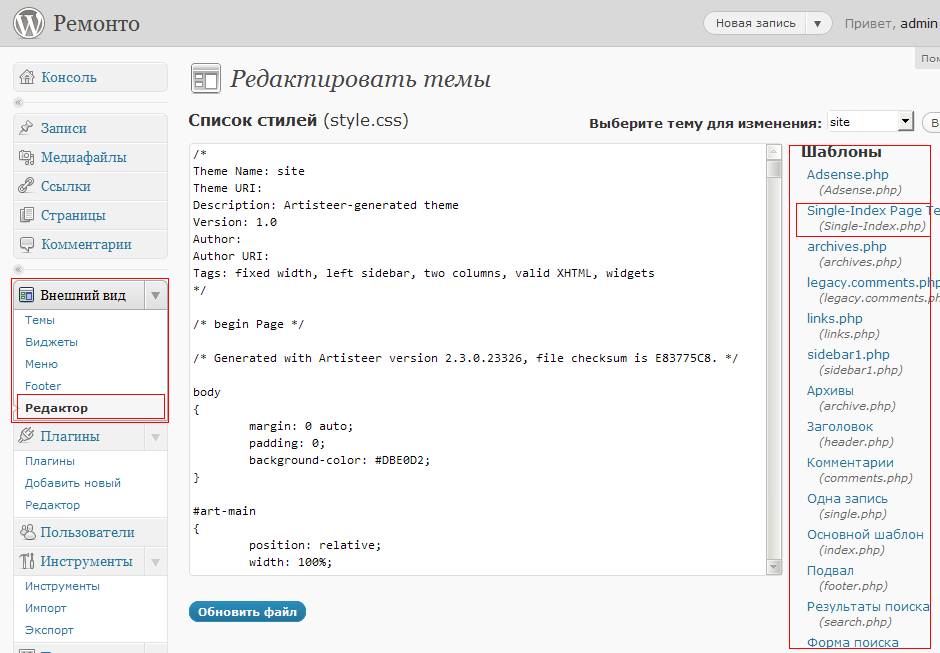Viewport: 940px width, 653px height.
Task: Open Результаты поиска search.php template
Action: pos(867,606)
